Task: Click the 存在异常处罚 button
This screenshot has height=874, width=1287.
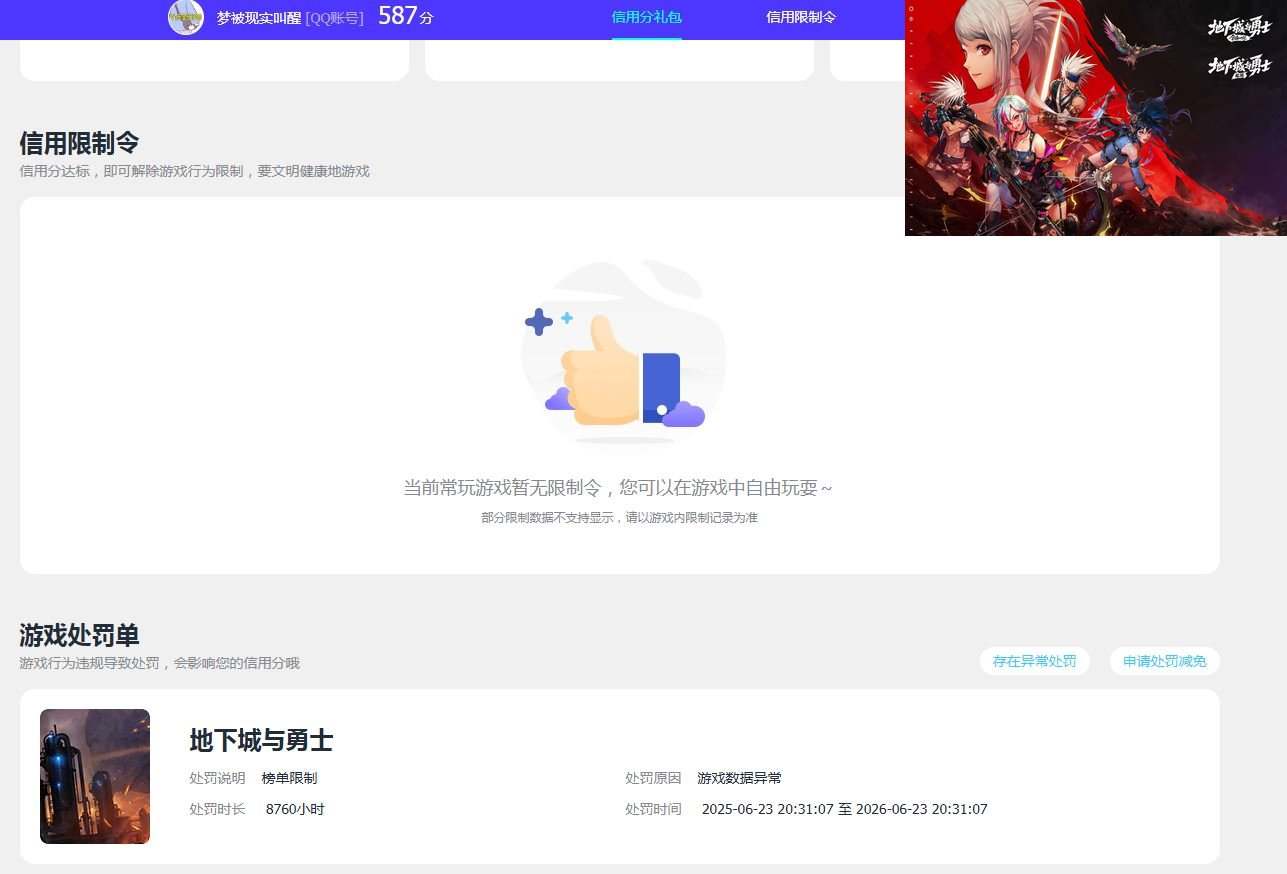Action: [x=1034, y=661]
